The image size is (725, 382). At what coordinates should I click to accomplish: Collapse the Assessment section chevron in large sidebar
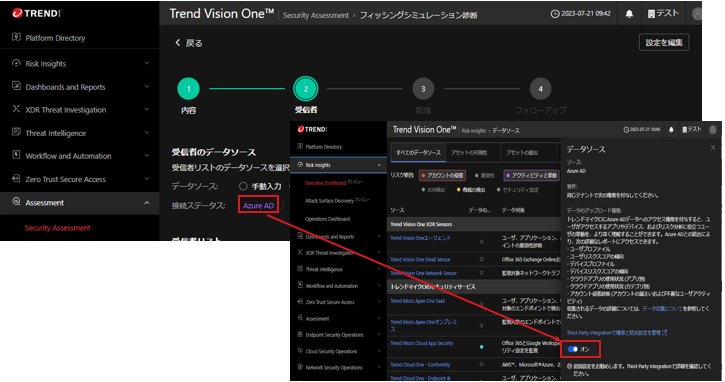147,203
